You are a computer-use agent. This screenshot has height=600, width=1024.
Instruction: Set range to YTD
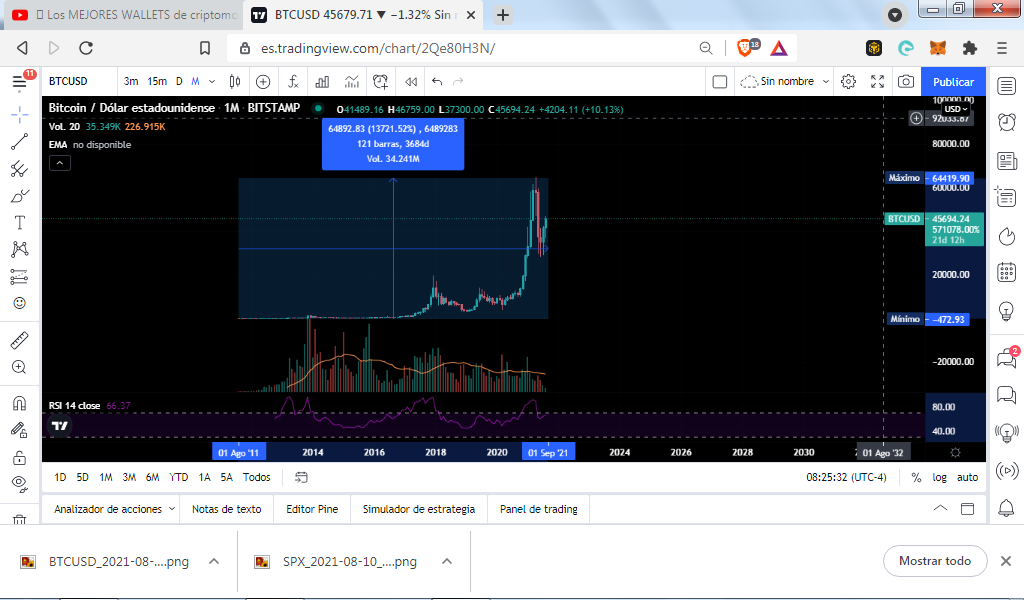pos(178,477)
